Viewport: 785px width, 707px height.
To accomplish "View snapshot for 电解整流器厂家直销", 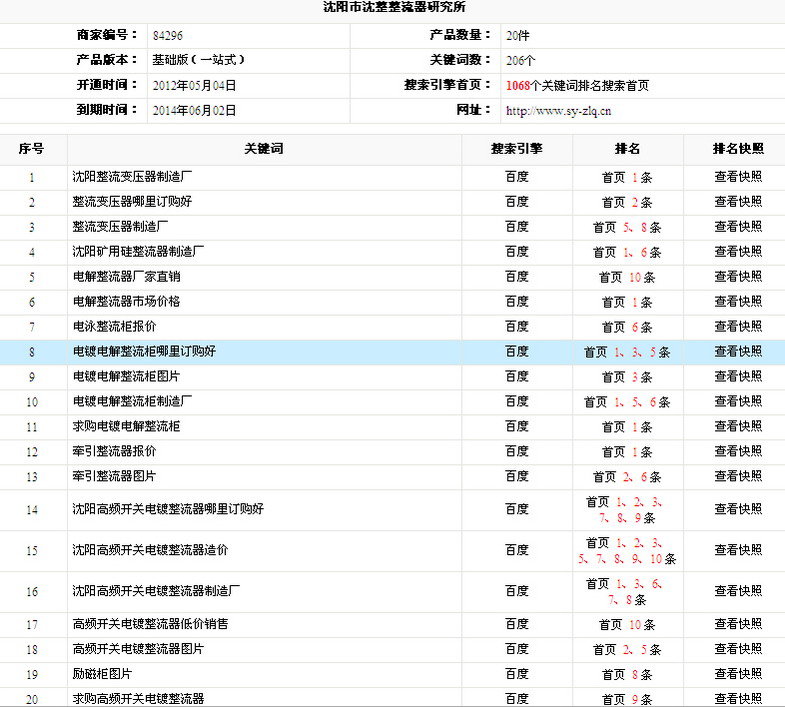I will click(x=738, y=277).
